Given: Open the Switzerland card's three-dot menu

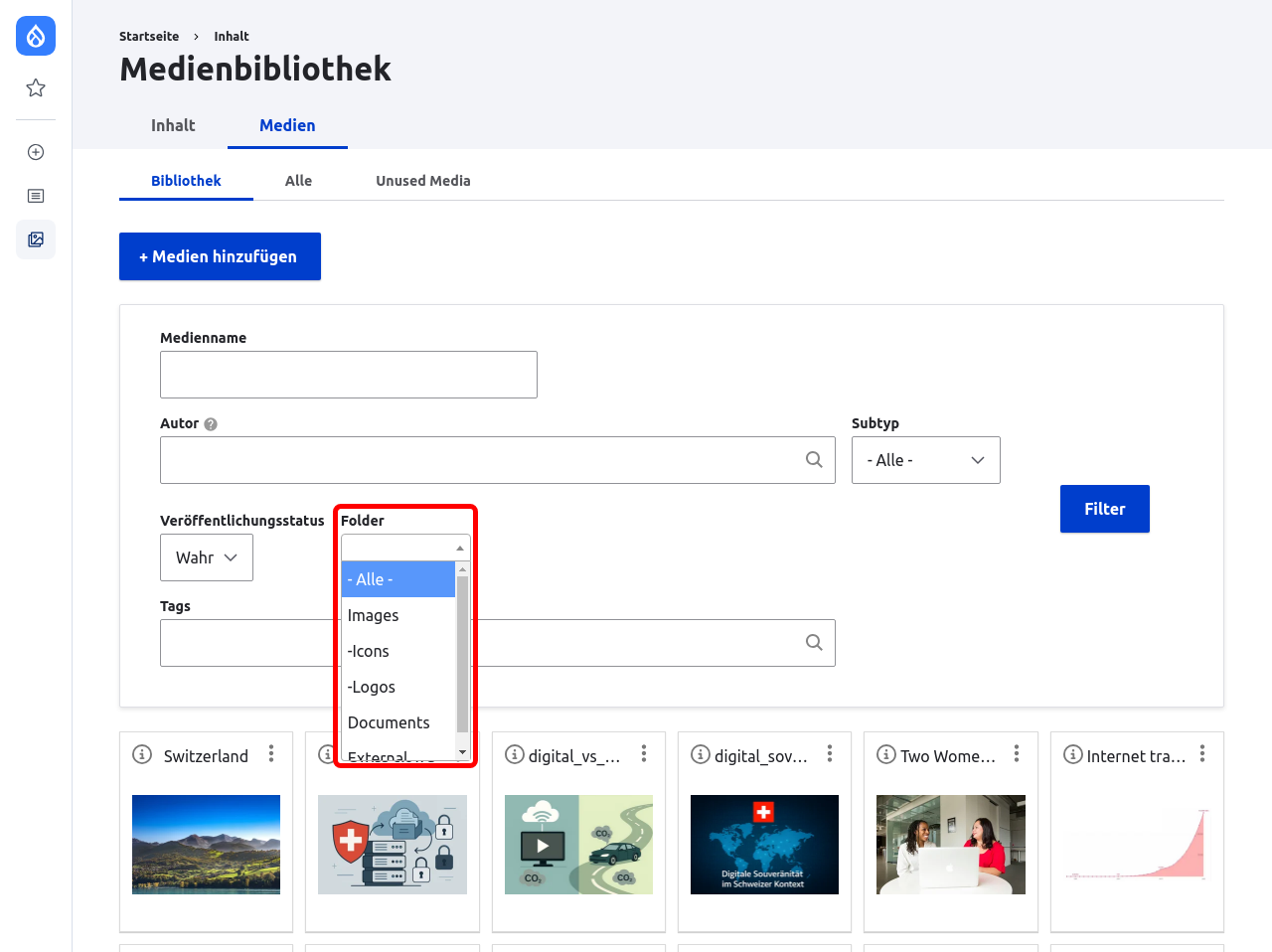Looking at the screenshot, I should click(271, 754).
